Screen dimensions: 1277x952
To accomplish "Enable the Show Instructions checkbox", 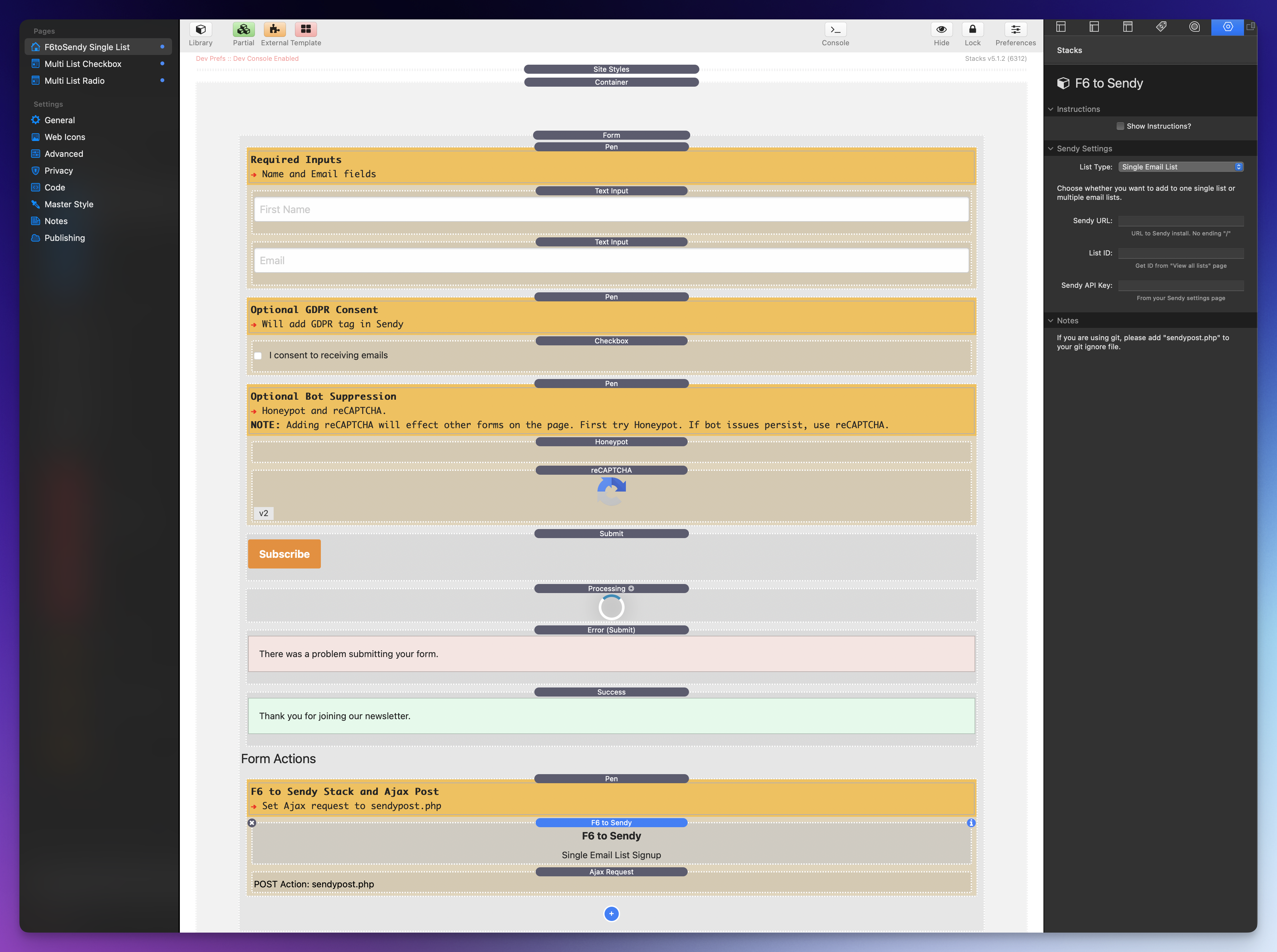I will (1120, 126).
